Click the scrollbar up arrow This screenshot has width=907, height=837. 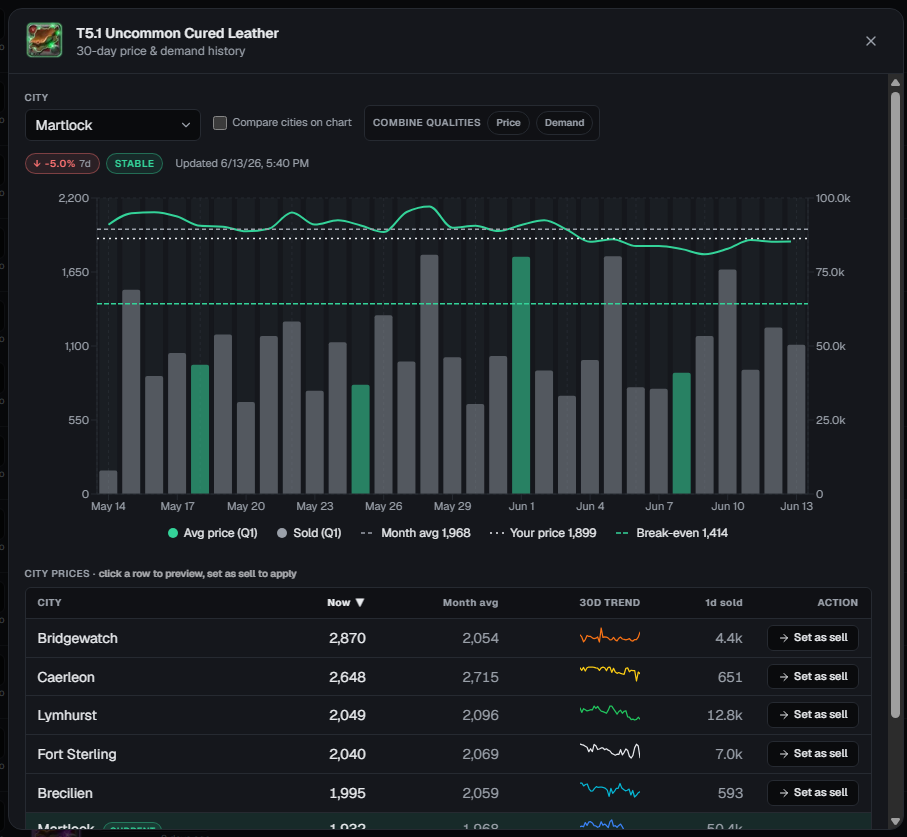click(895, 83)
